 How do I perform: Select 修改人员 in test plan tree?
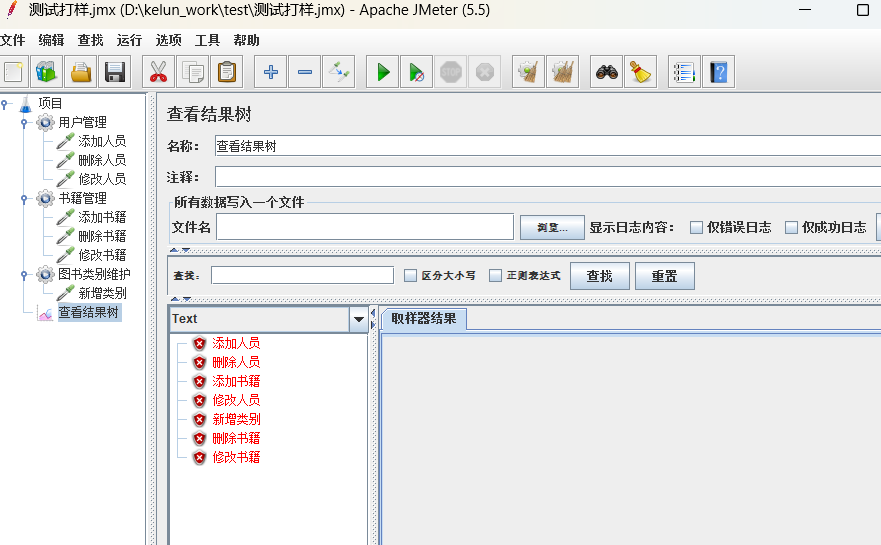point(102,179)
